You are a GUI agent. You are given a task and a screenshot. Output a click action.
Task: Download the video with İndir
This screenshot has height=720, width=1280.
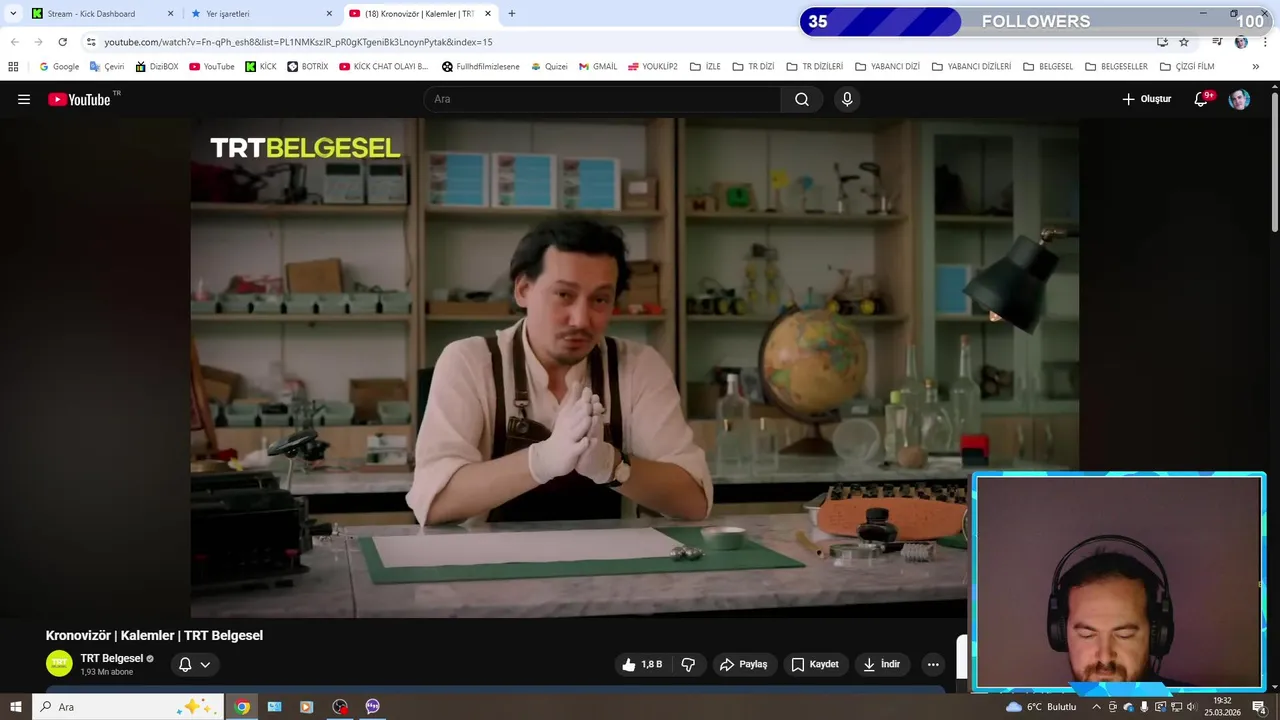tap(882, 664)
